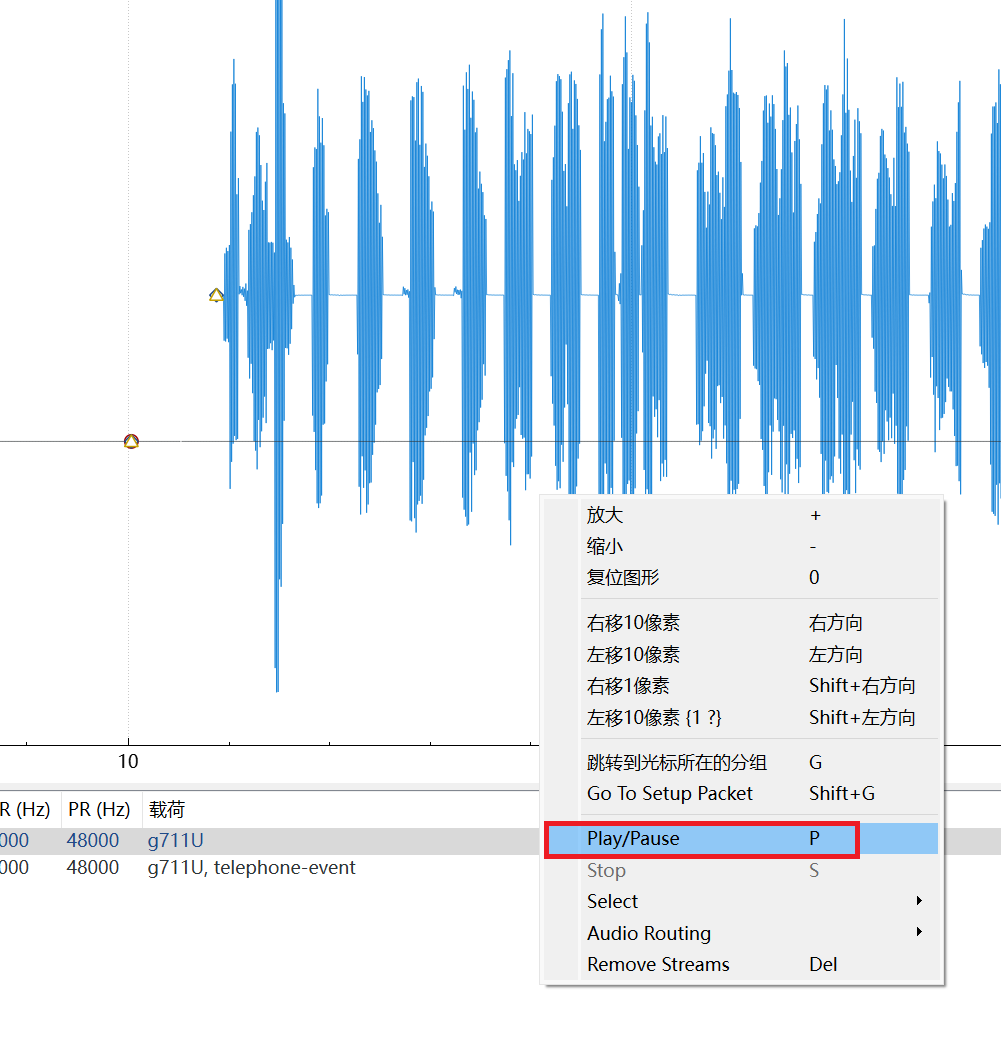The height and width of the screenshot is (1039, 1001).
Task: Expand the Audio Routing submenu
Action: (x=742, y=933)
